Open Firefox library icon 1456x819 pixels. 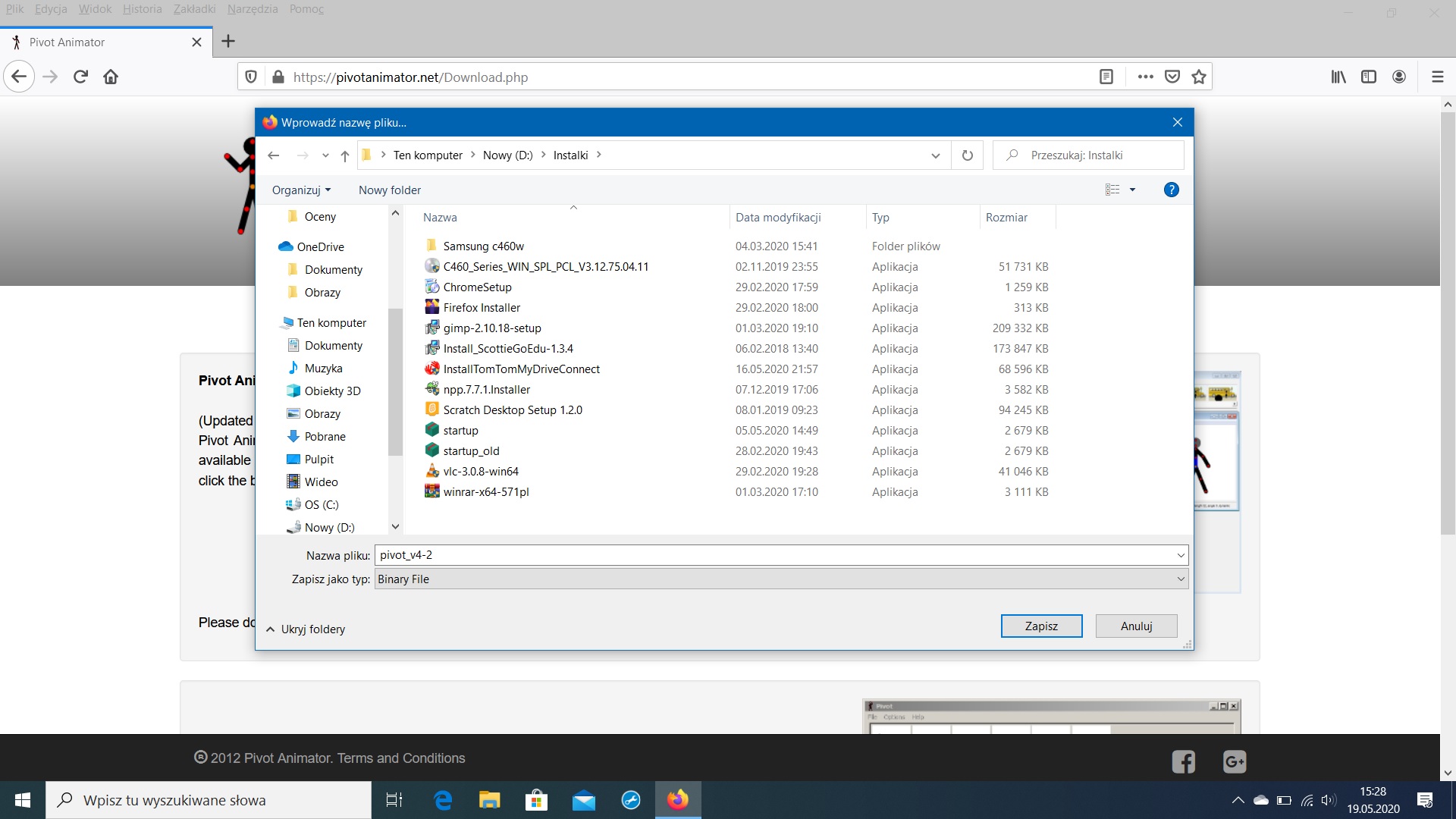(1338, 77)
